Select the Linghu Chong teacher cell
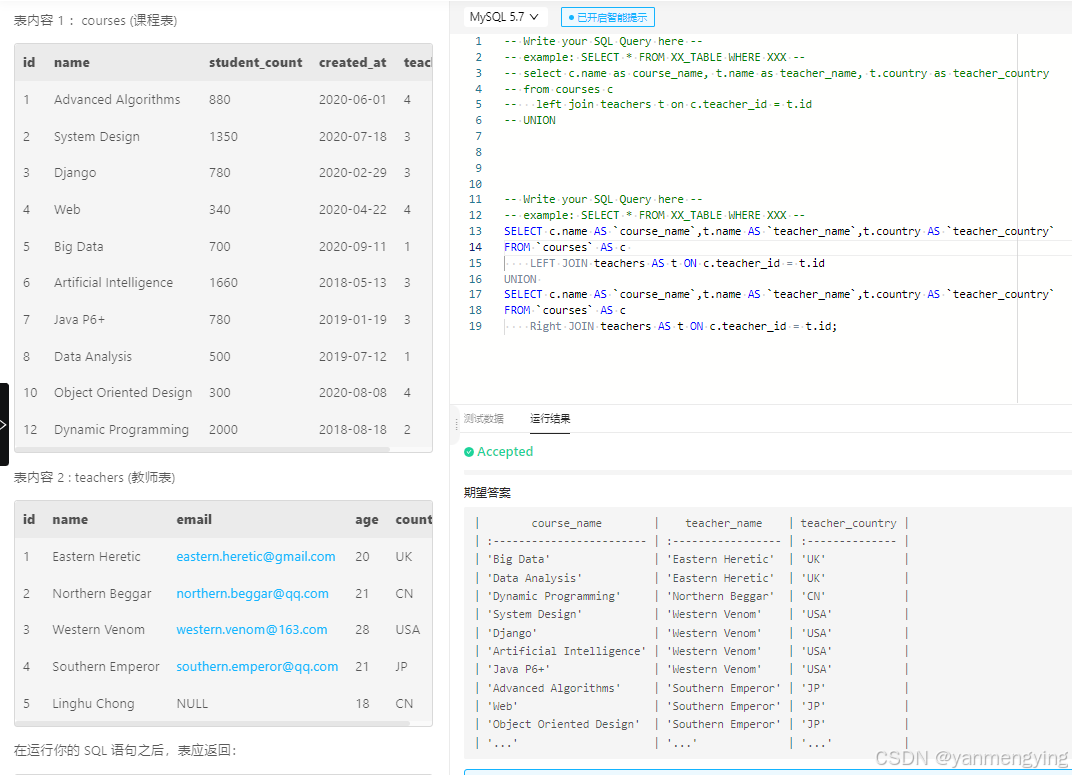The height and width of the screenshot is (775, 1072). coord(94,703)
